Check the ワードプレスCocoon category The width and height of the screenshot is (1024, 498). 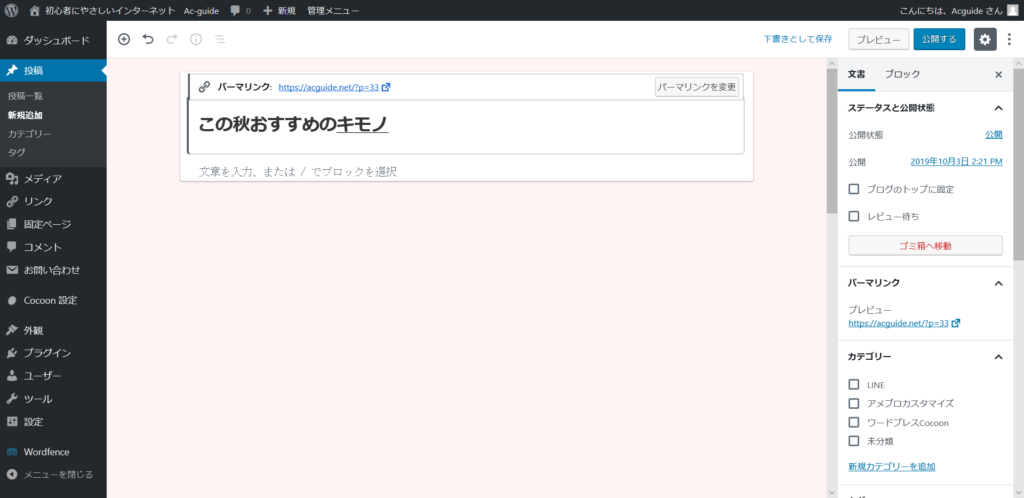pyautogui.click(x=854, y=422)
